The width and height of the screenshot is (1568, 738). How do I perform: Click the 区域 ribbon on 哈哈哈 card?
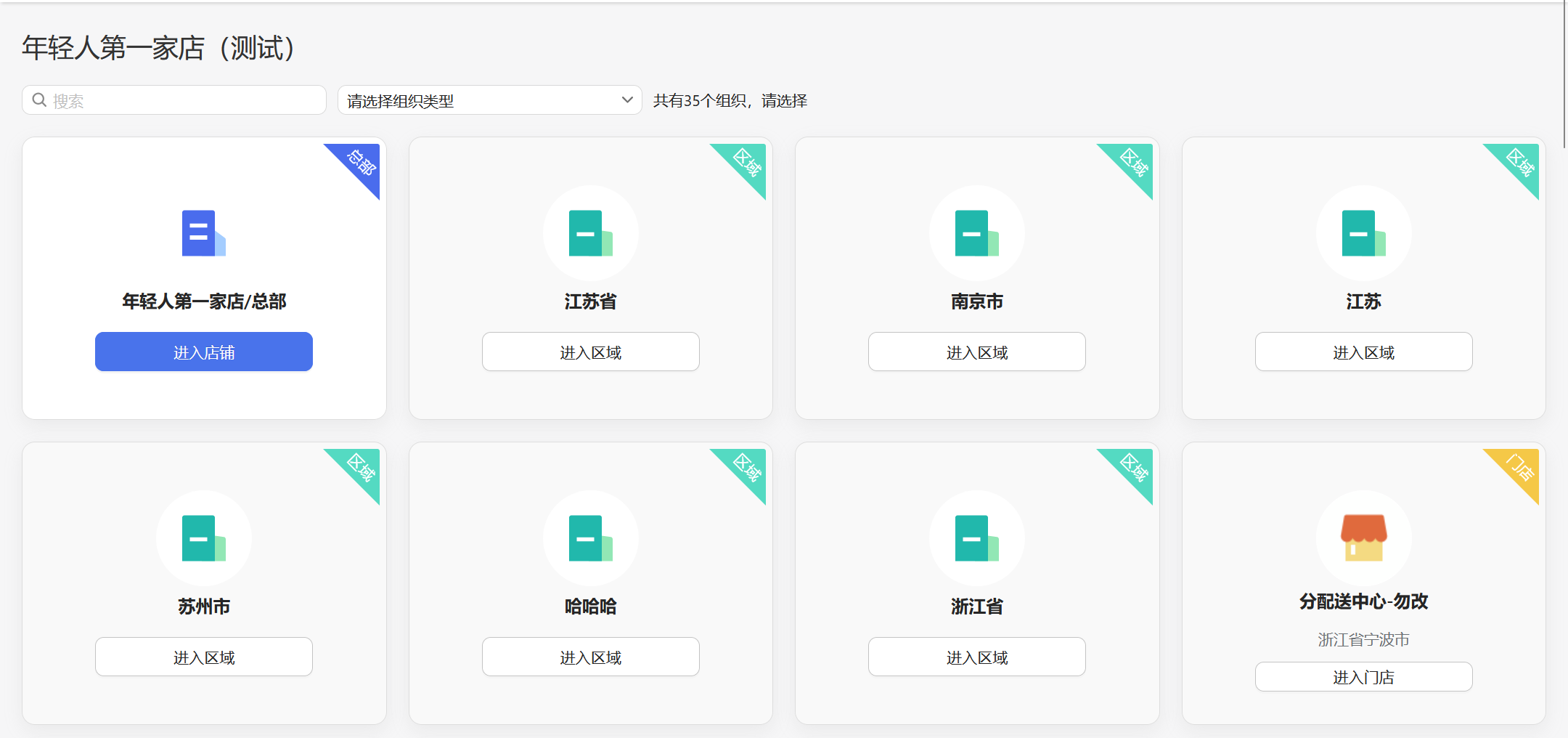(x=746, y=468)
